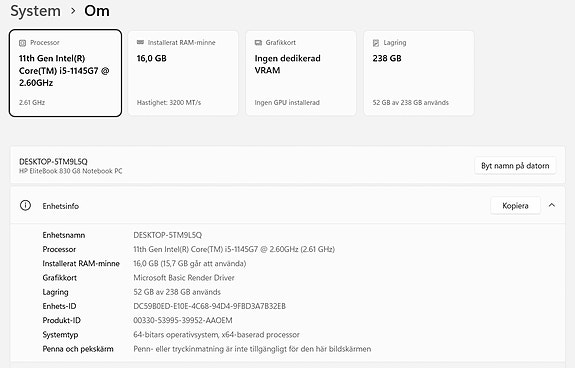Image resolution: width=575 pixels, height=368 pixels.
Task: Click the Installerat RAM-minne label in list
Action: coord(81,264)
